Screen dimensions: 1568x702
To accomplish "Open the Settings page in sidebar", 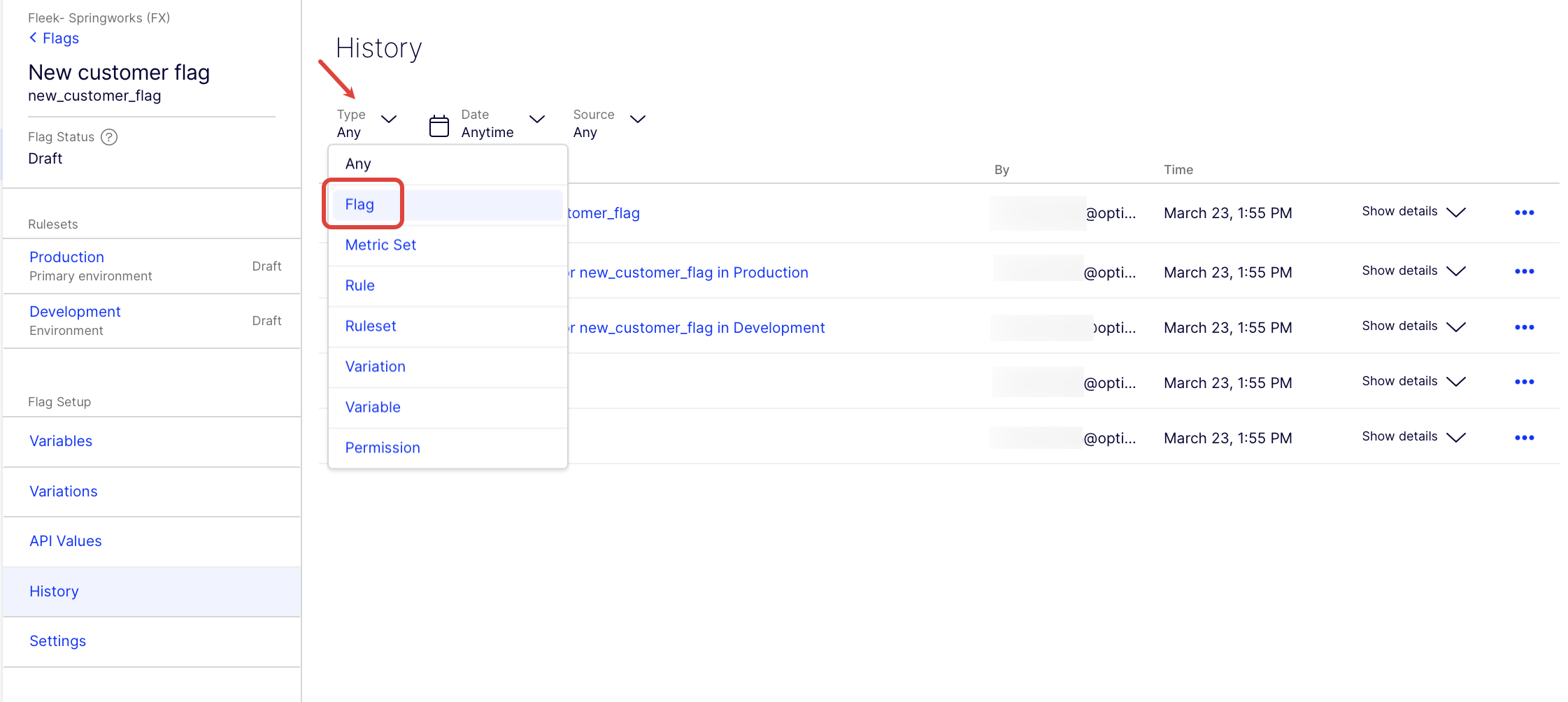I will click(x=57, y=641).
